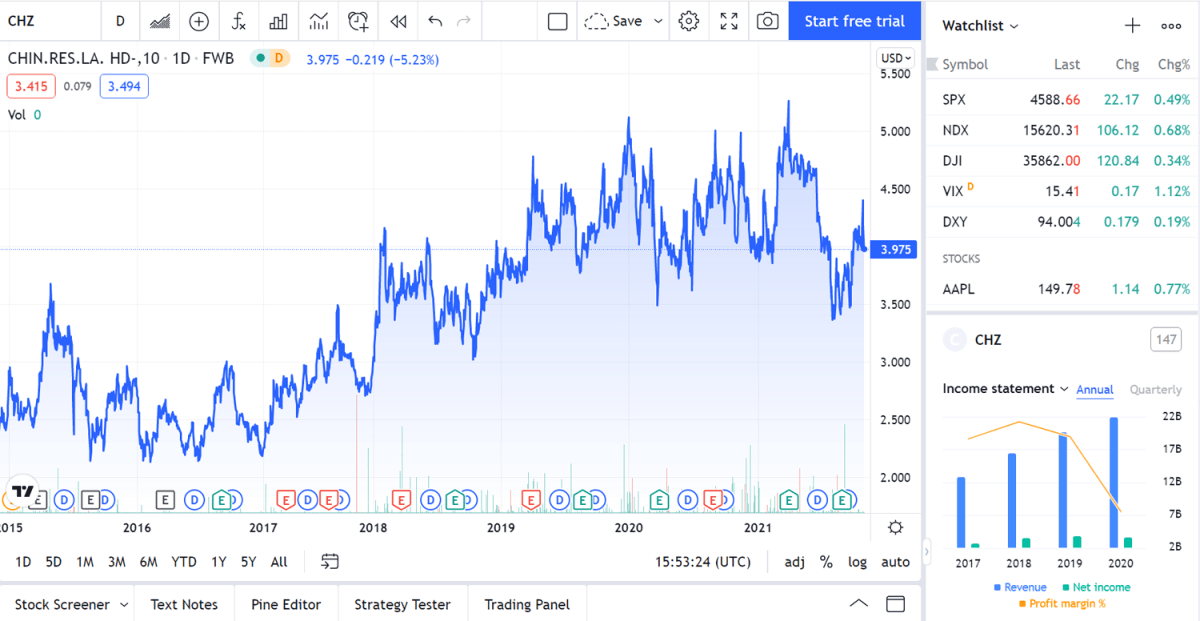Select the VIX row in the watchlist
1200x621 pixels.
1063,191
